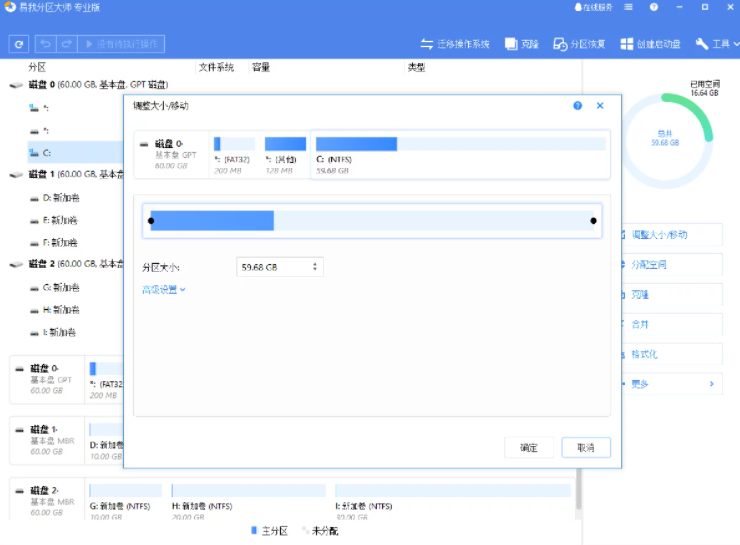The image size is (740, 545).
Task: Click the refresh icon in the toolbar
Action: [18, 45]
